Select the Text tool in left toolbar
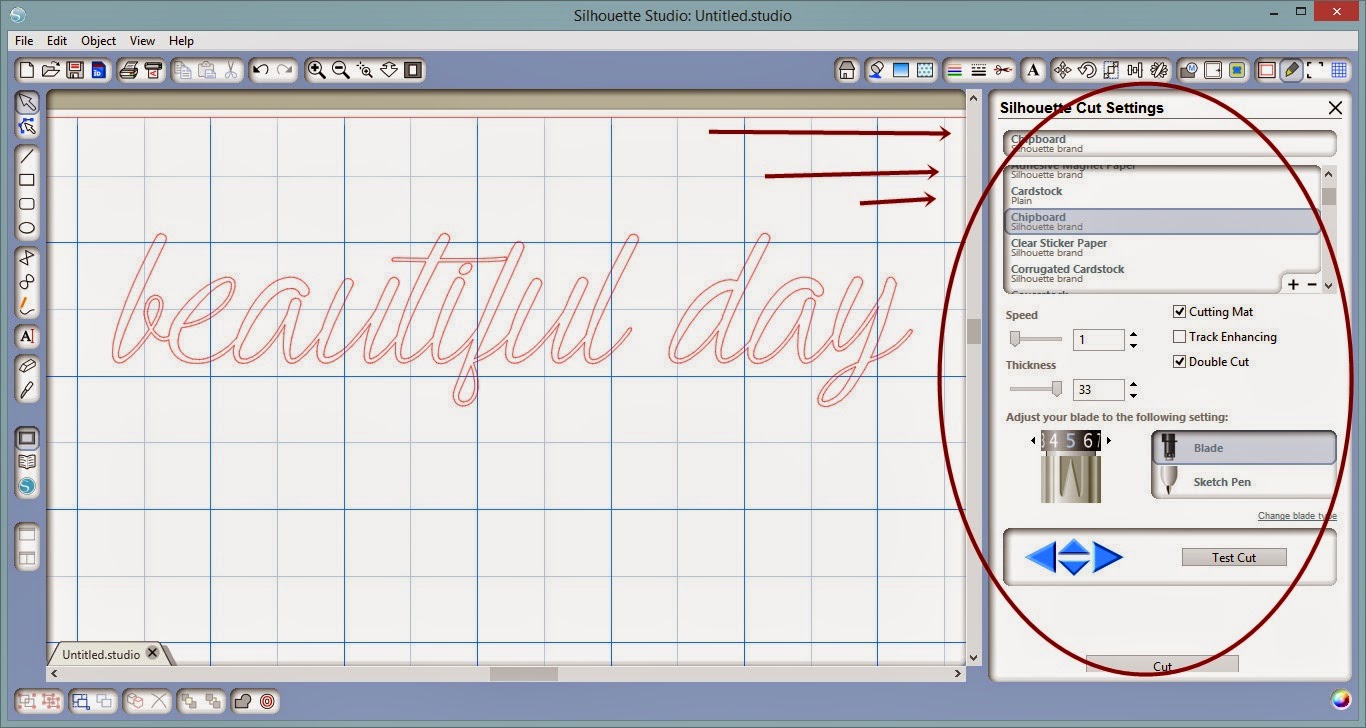The height and width of the screenshot is (728, 1366). (27, 335)
